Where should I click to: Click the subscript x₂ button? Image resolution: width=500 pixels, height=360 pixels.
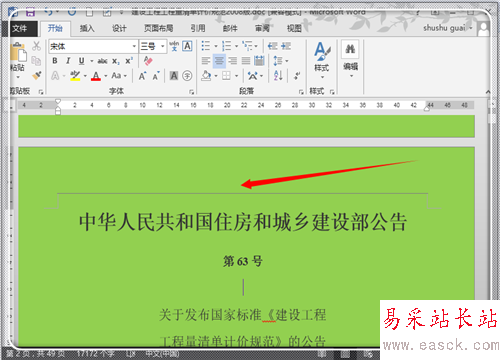pyautogui.click(x=115, y=61)
